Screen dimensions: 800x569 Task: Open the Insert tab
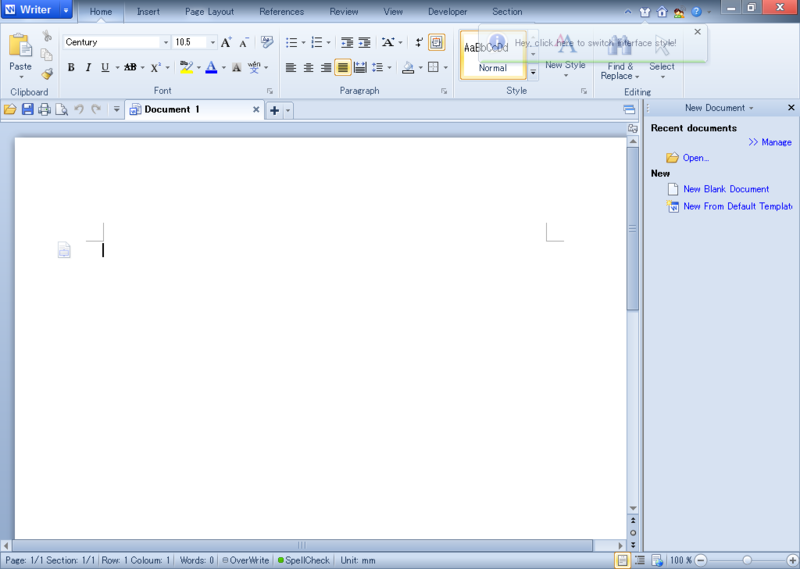click(x=148, y=11)
